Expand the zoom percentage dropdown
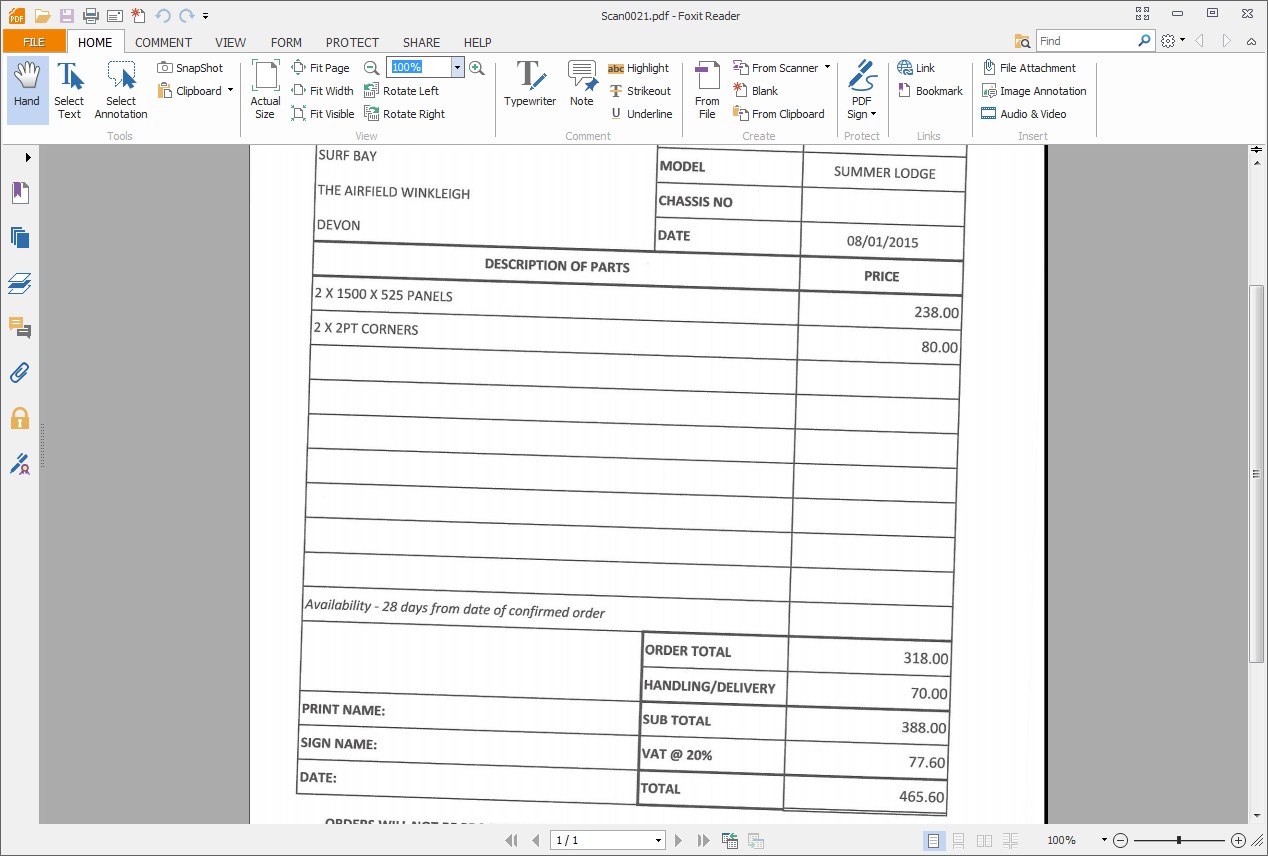 [x=457, y=68]
